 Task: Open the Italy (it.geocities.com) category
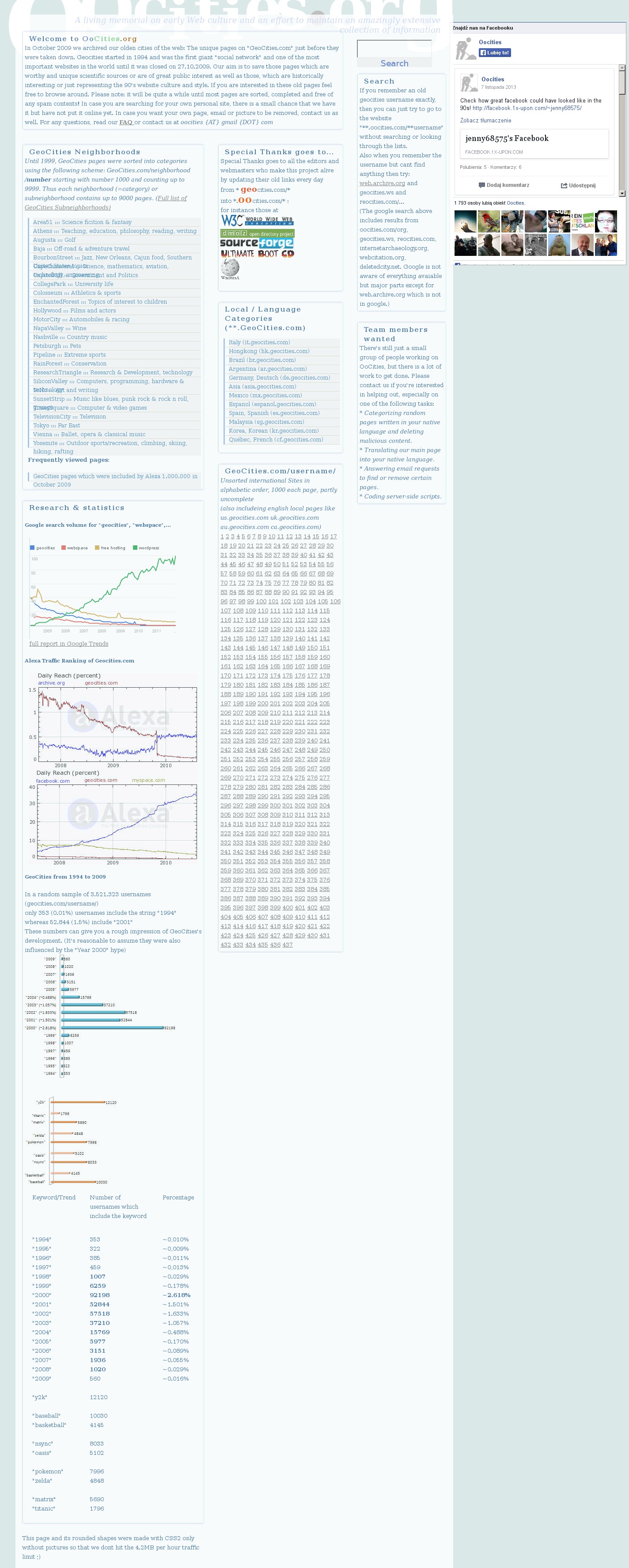pyautogui.click(x=259, y=343)
